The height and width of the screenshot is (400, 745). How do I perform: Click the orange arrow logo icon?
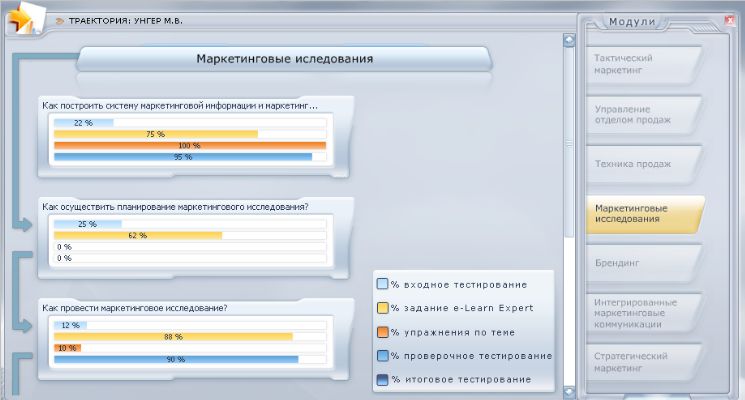(23, 17)
